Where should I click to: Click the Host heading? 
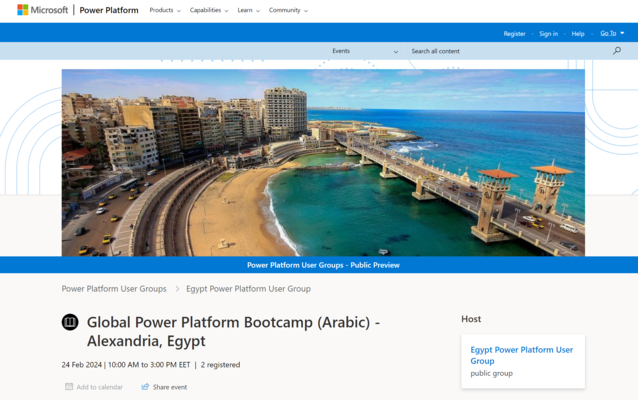[471, 319]
